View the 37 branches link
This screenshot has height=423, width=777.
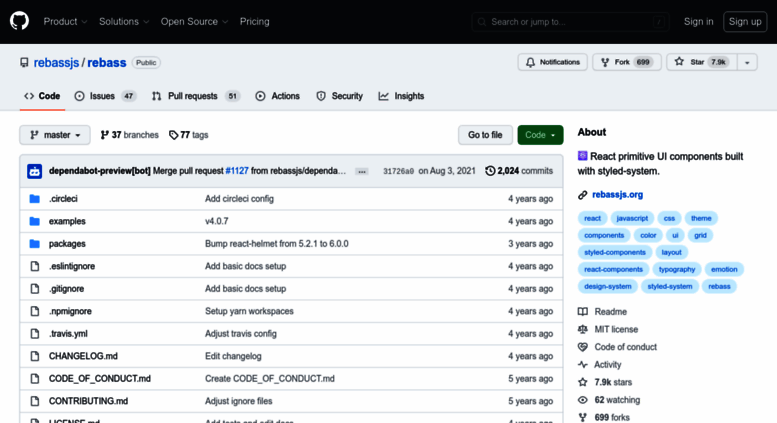click(x=129, y=135)
